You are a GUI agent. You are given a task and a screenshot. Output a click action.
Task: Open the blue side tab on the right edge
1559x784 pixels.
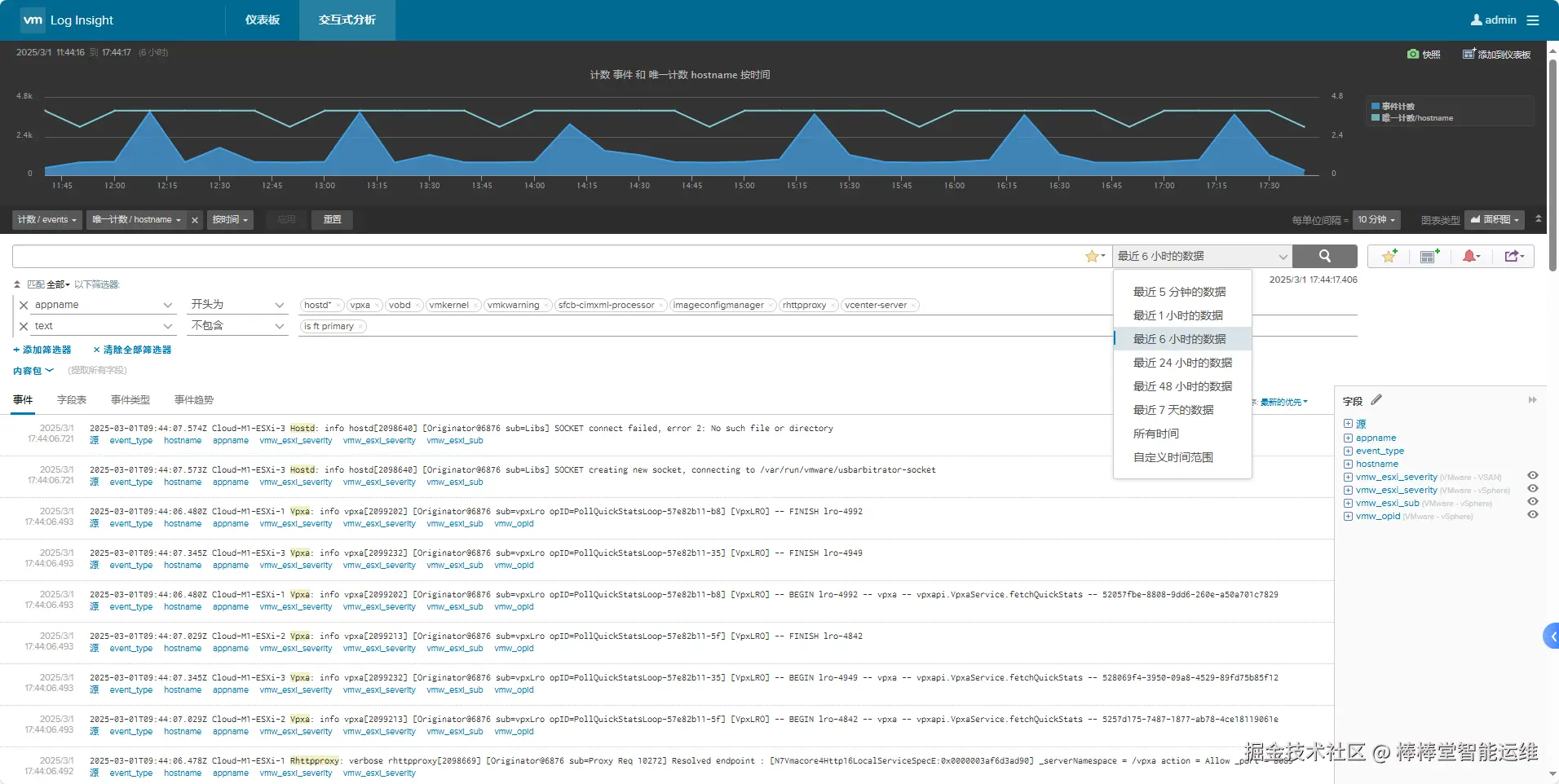tap(1551, 636)
